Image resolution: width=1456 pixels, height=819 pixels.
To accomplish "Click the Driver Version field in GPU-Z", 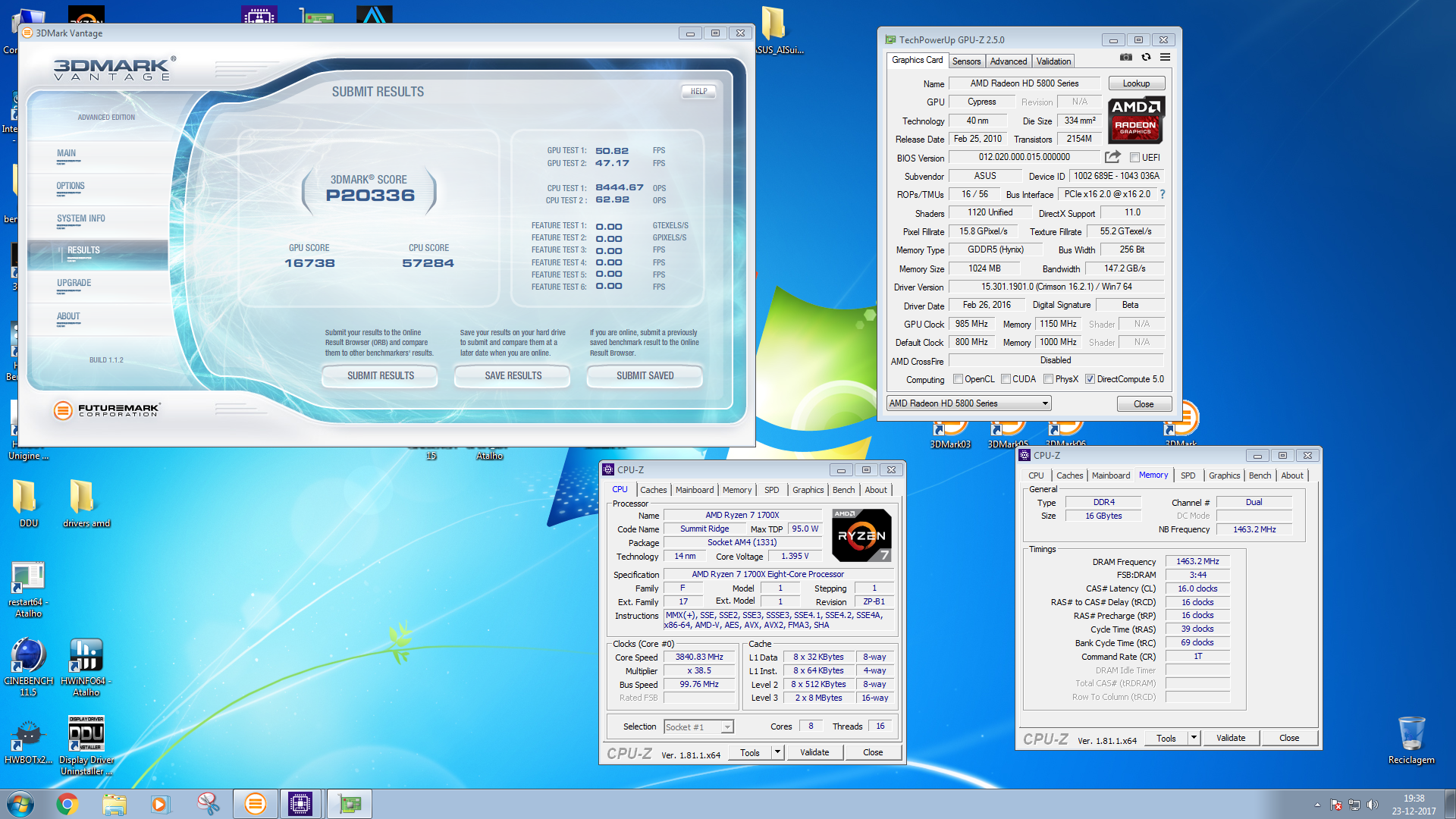I will 1056,287.
